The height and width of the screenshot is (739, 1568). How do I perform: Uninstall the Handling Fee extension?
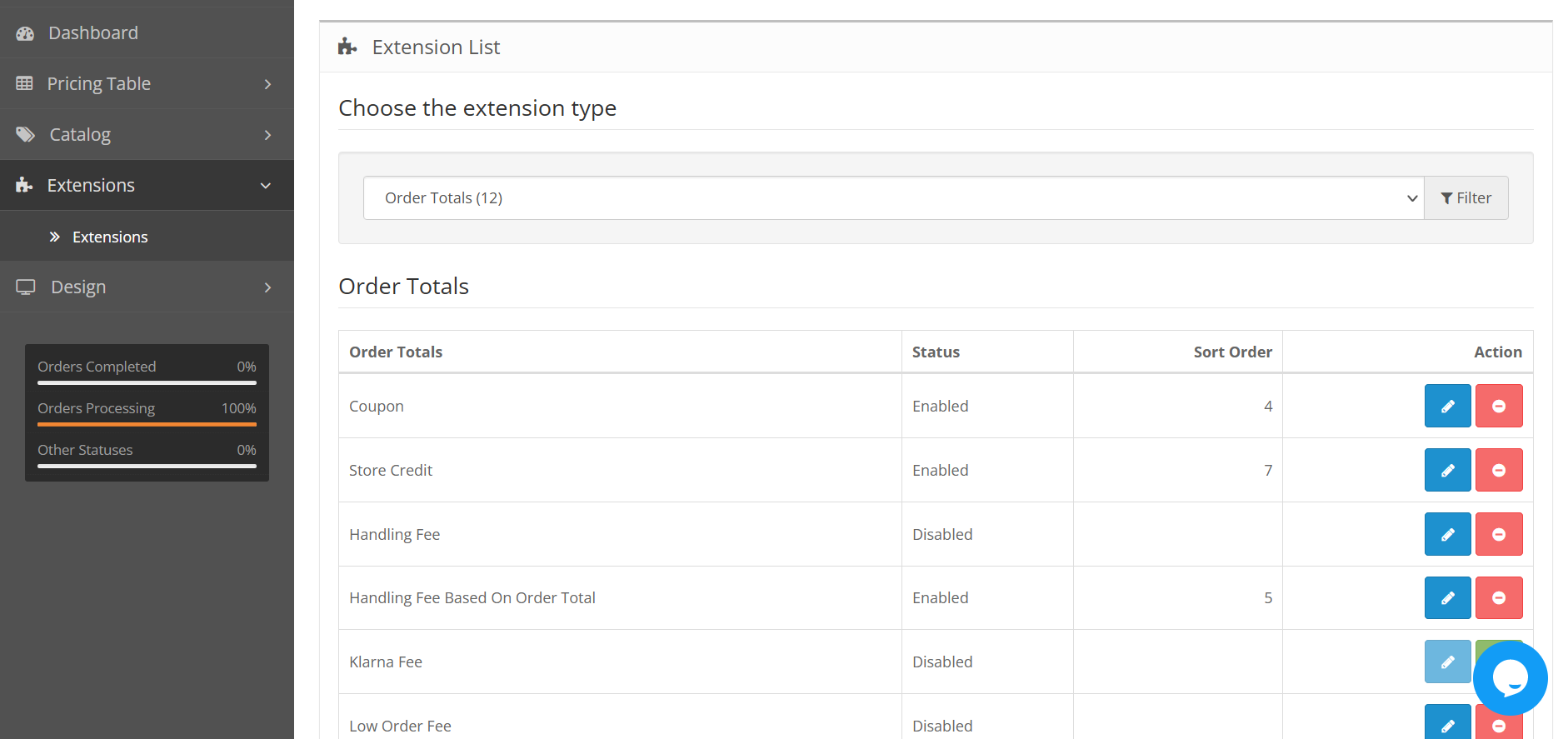coord(1499,534)
